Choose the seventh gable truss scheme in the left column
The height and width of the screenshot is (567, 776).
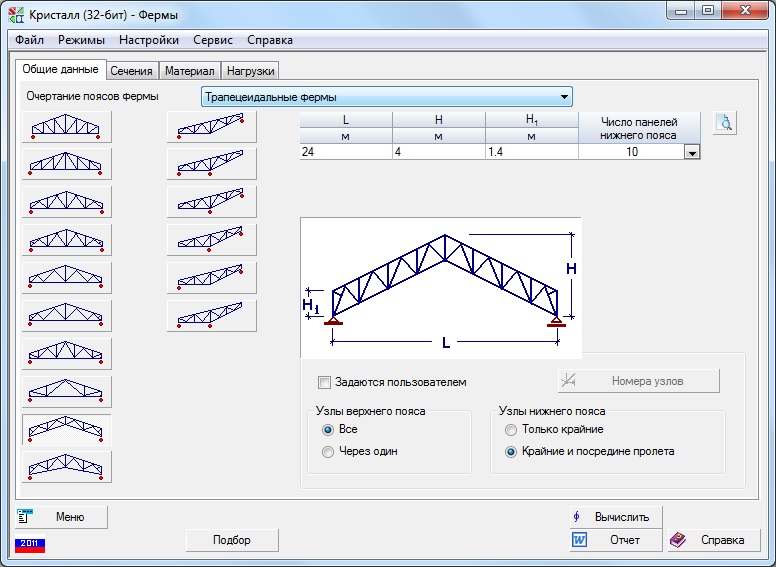click(67, 354)
